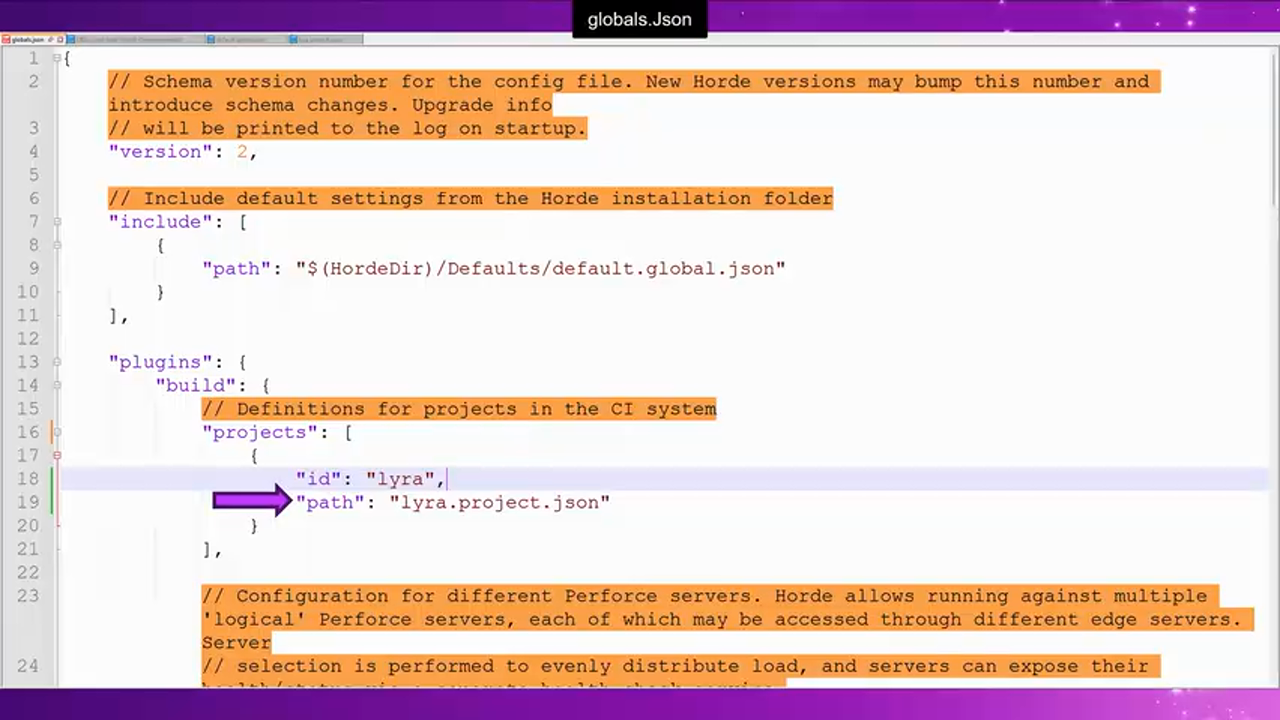Click the blue document icon on the rightmost tab

click(x=293, y=40)
